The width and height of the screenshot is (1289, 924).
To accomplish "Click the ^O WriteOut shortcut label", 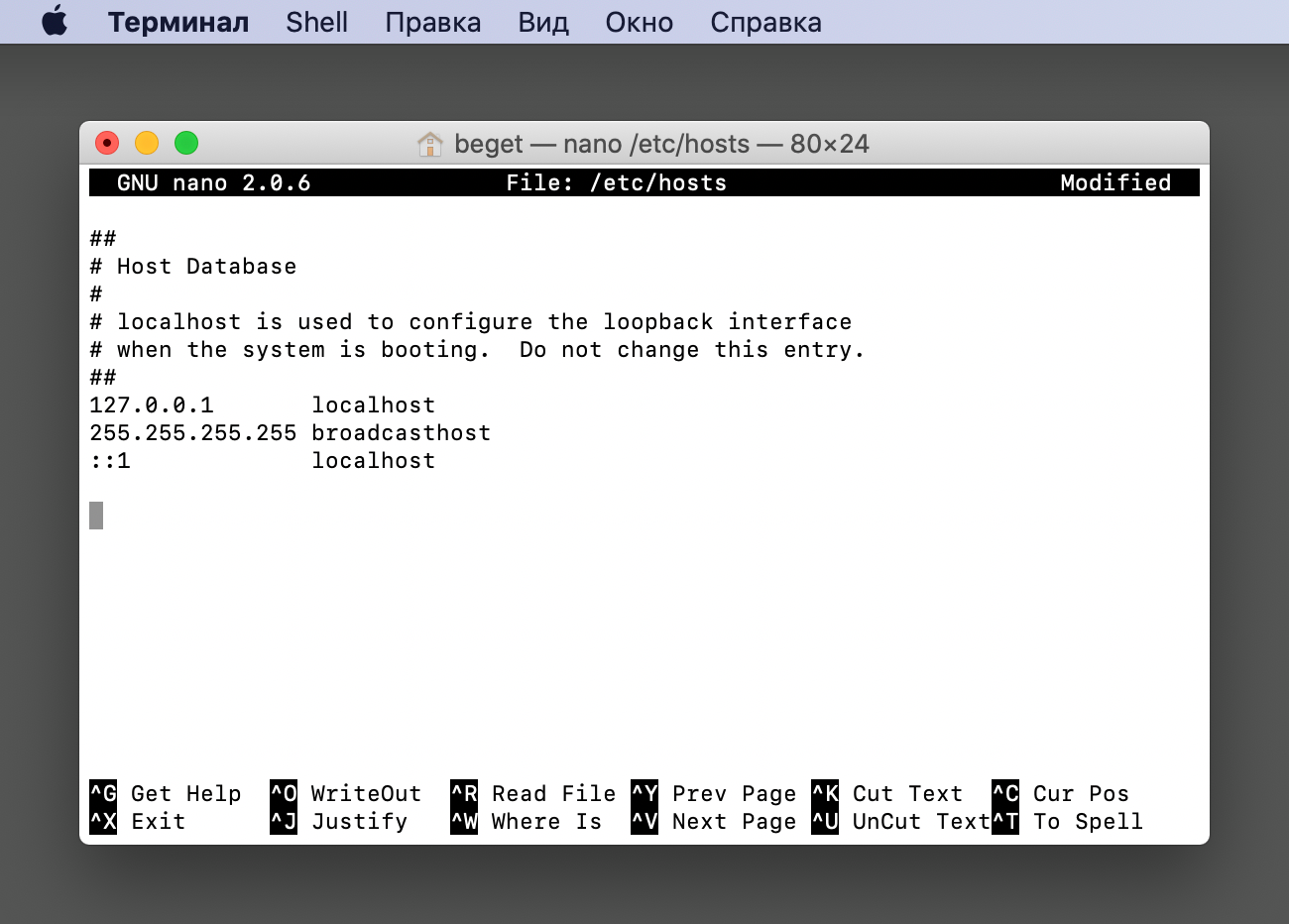I will click(x=347, y=794).
